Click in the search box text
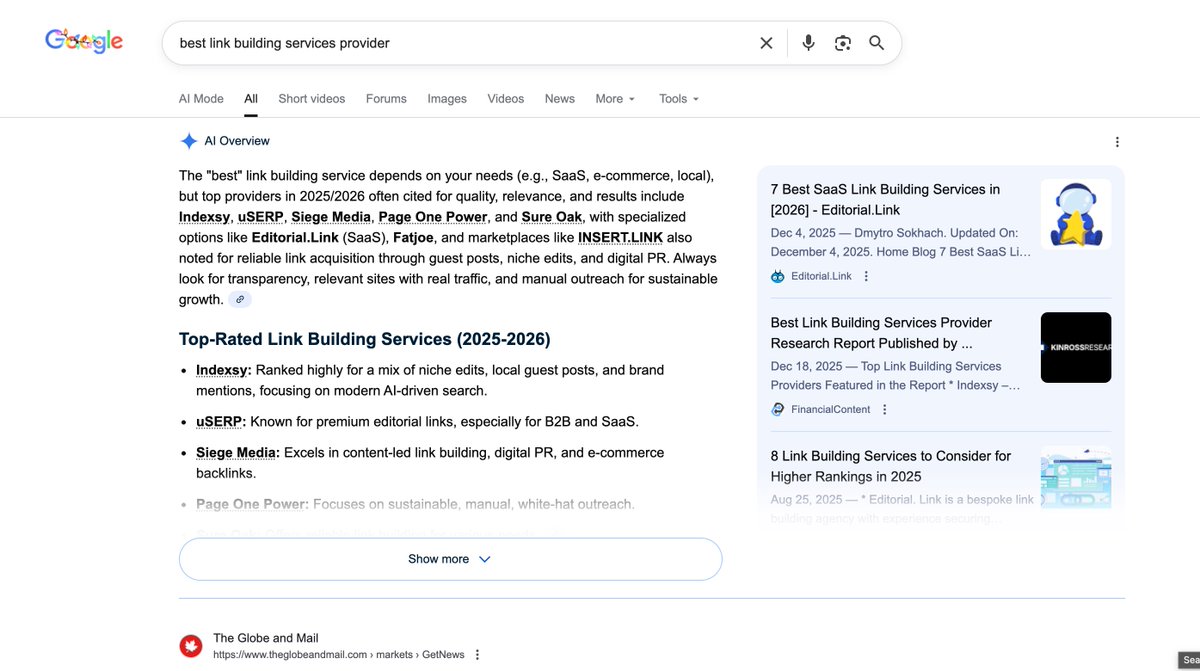 tap(285, 43)
